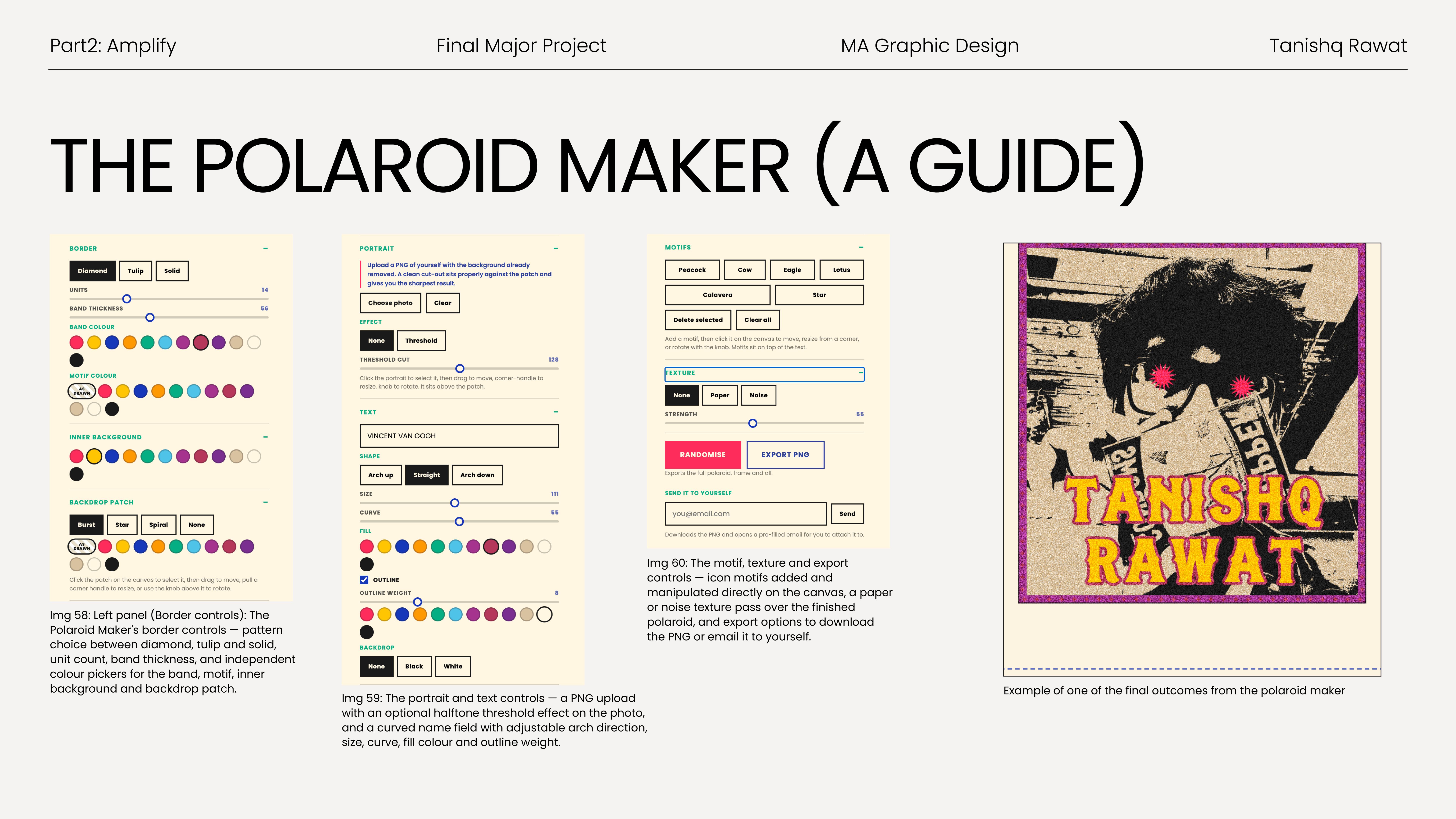Pick the black text Fill swatch
The image size is (1456, 819).
point(367,564)
